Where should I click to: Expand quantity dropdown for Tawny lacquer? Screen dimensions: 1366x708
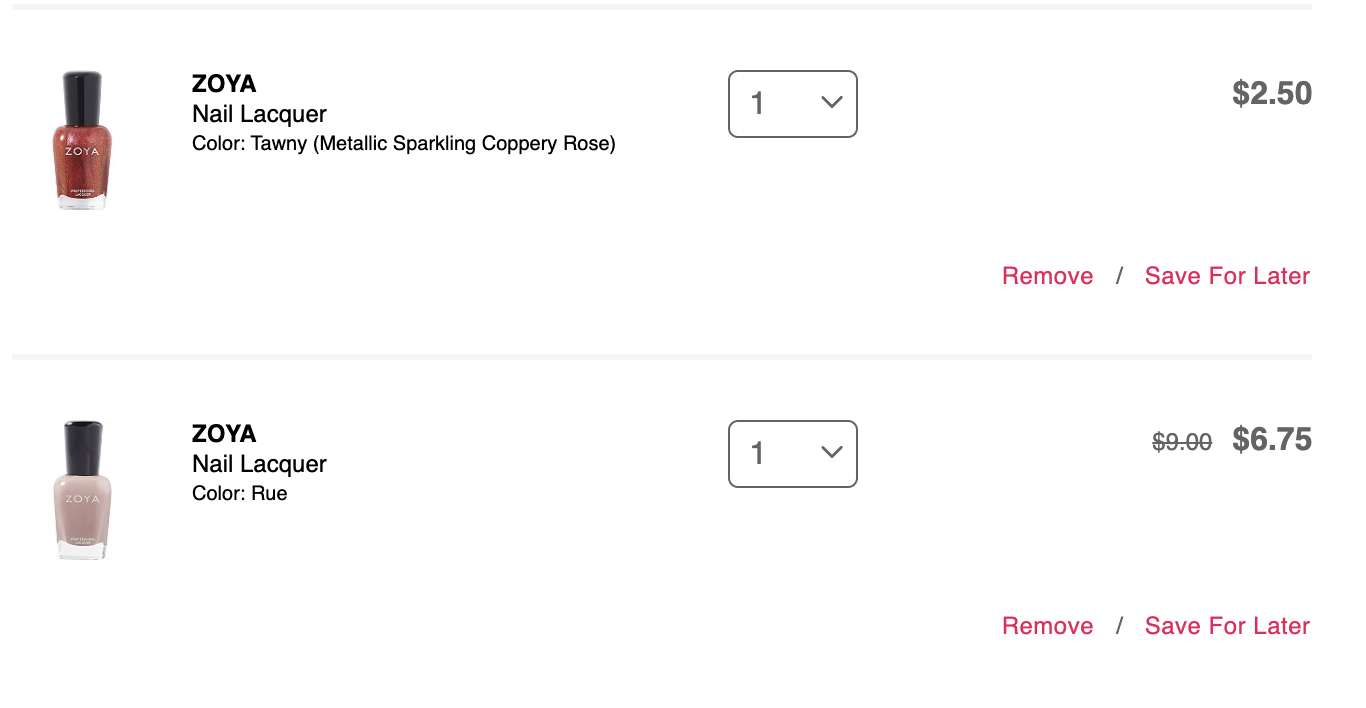(x=793, y=104)
